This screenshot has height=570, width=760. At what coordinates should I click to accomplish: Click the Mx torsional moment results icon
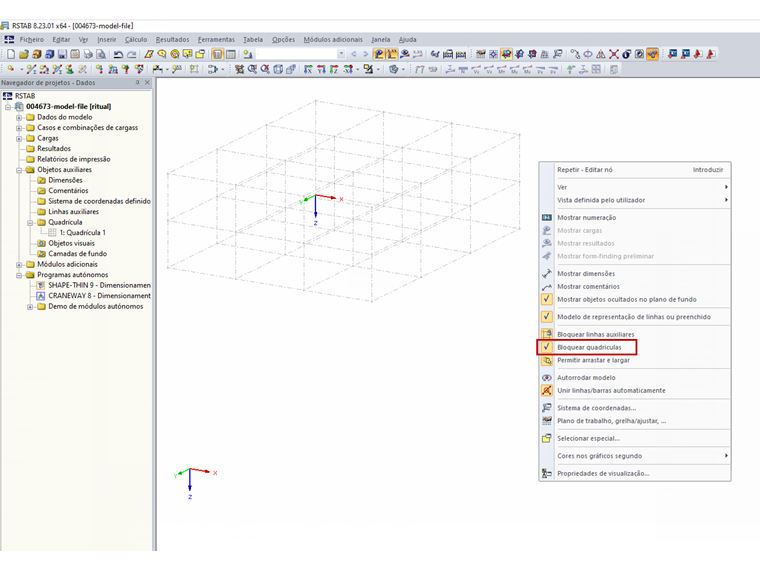(x=502, y=69)
